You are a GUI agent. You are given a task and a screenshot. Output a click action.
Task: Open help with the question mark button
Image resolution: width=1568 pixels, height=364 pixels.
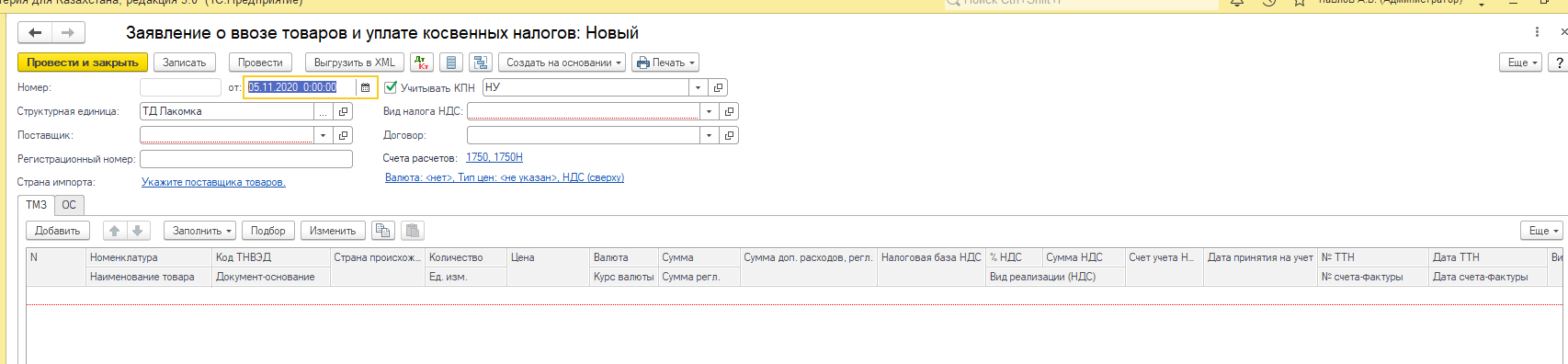point(1559,63)
